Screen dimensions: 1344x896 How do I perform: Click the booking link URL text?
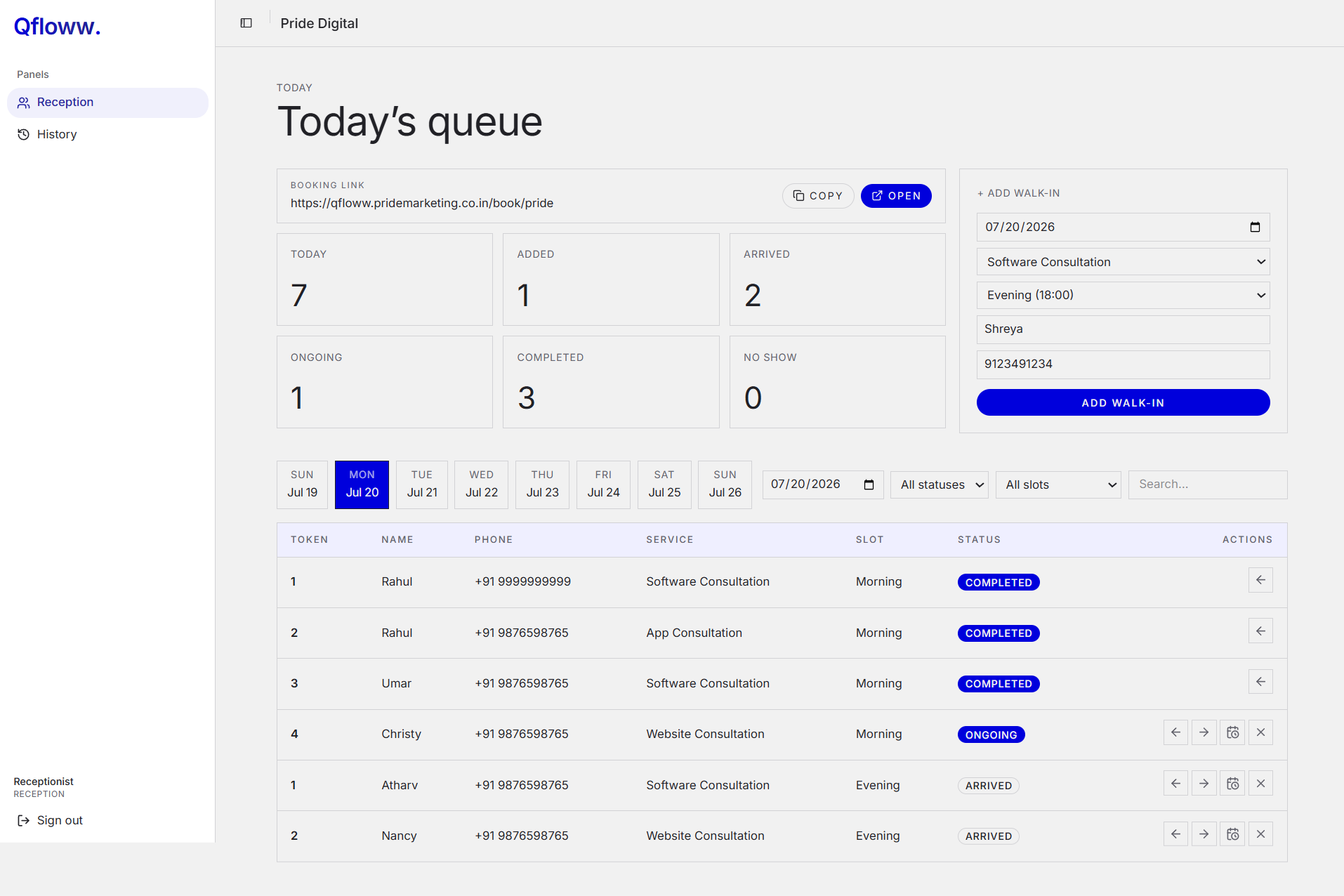pos(422,203)
